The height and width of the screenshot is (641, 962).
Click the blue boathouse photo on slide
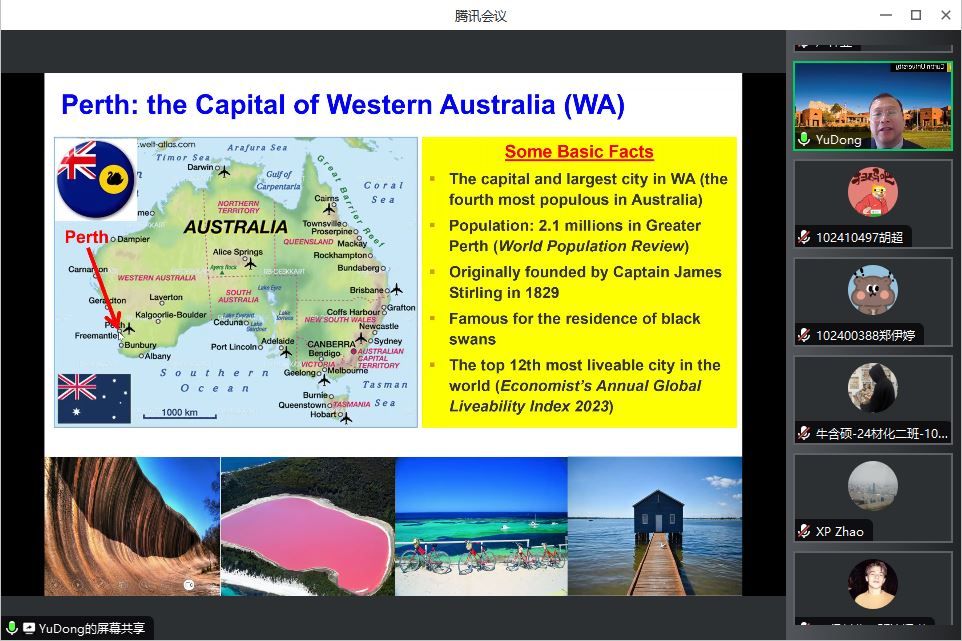coord(655,526)
